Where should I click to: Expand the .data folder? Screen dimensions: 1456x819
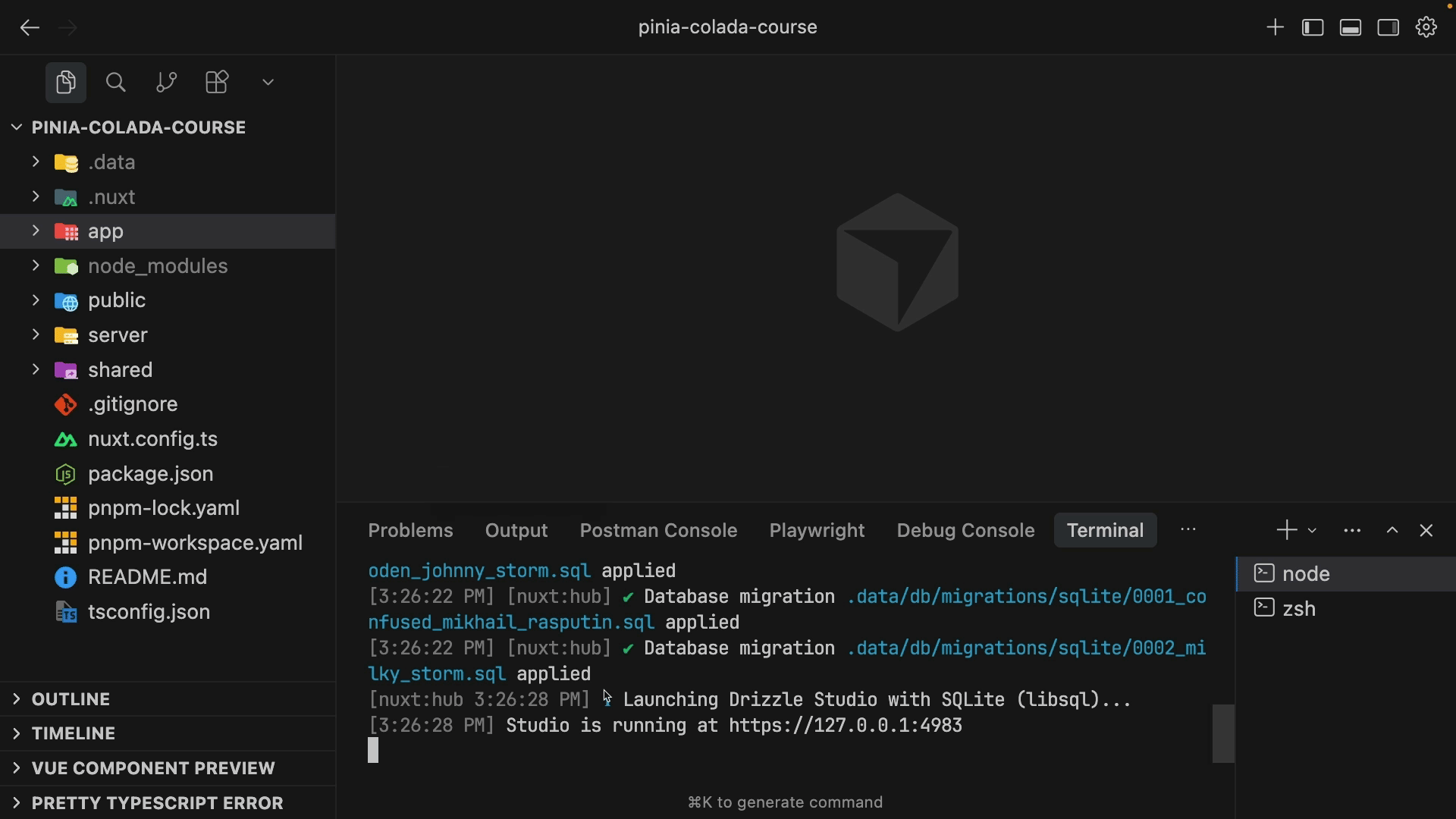click(x=36, y=162)
